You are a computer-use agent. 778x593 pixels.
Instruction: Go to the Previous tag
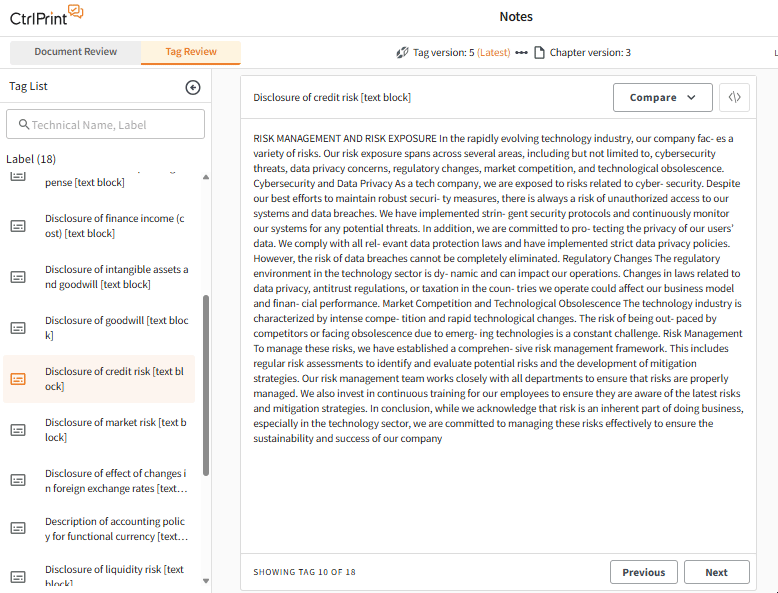(x=643, y=572)
